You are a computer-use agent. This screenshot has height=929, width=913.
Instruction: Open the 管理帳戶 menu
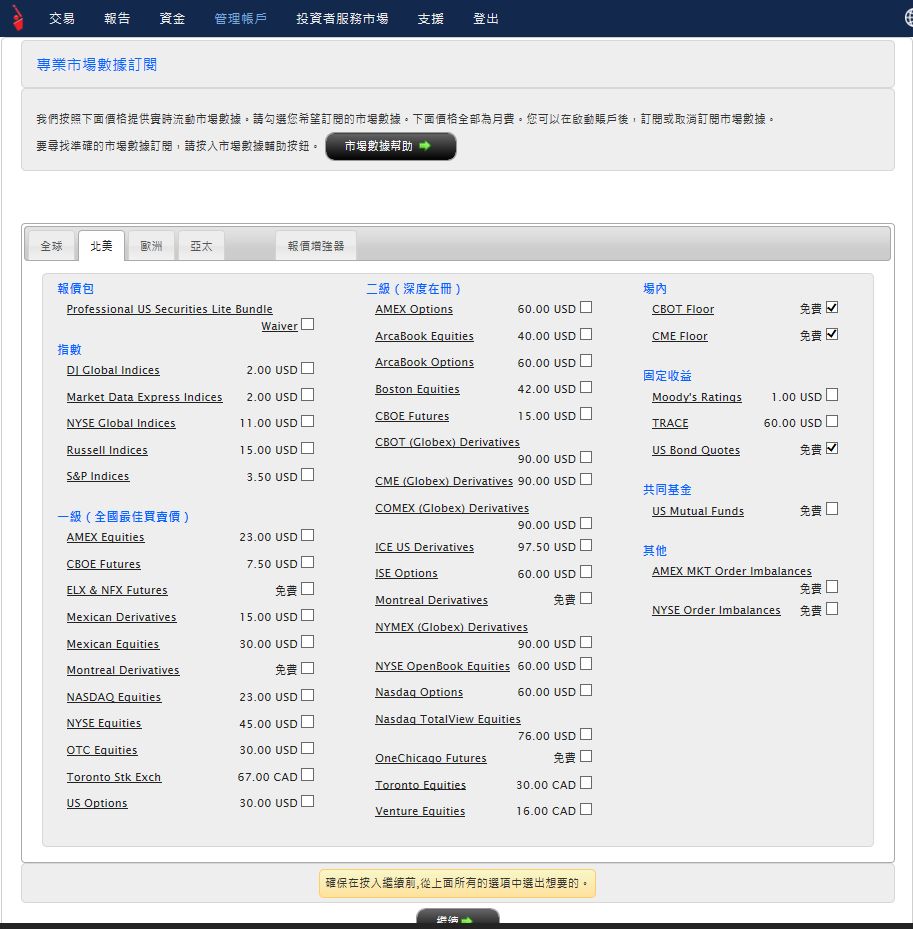tap(241, 18)
